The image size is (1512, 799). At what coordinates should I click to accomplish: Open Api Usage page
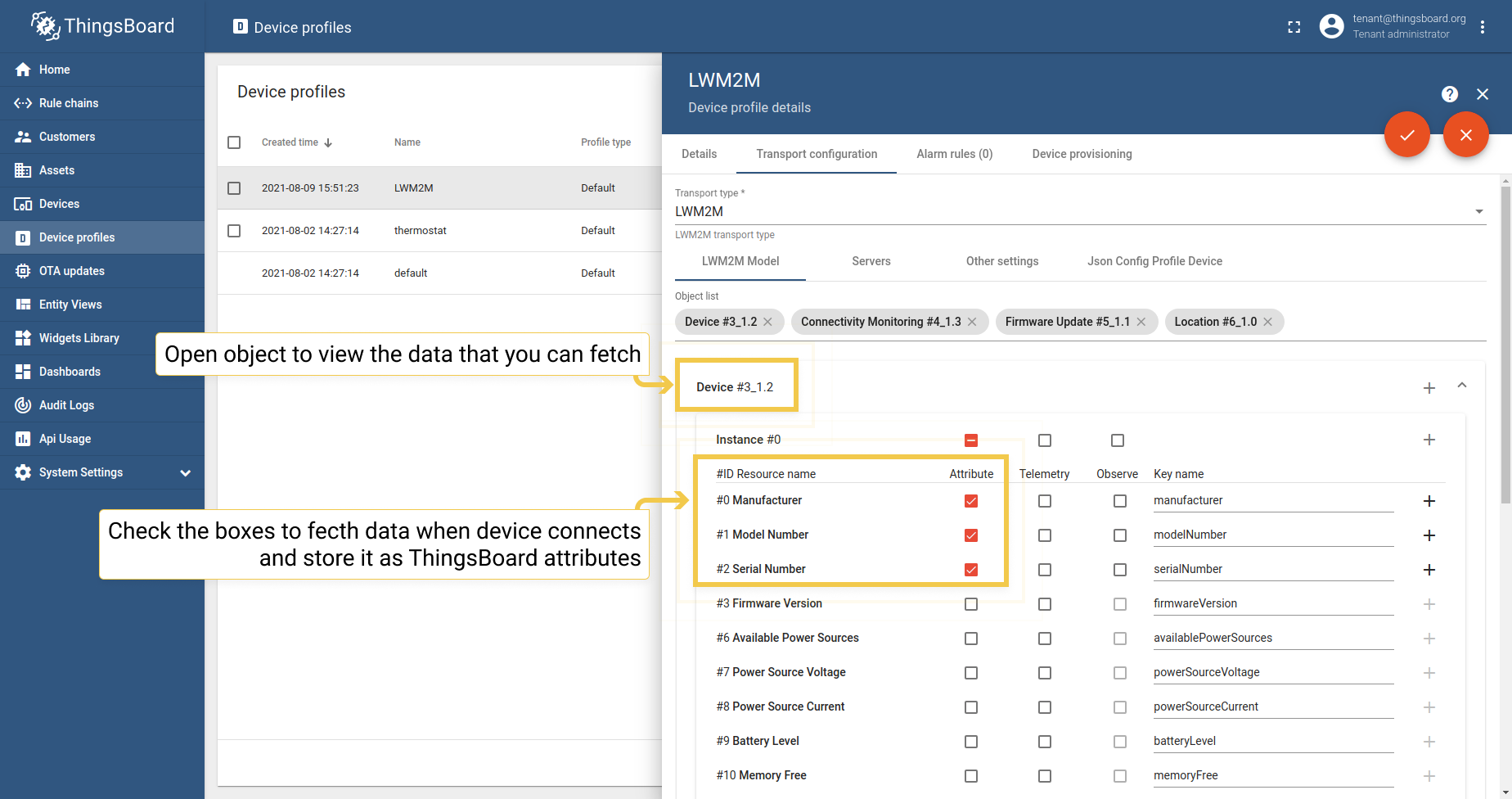(x=101, y=439)
